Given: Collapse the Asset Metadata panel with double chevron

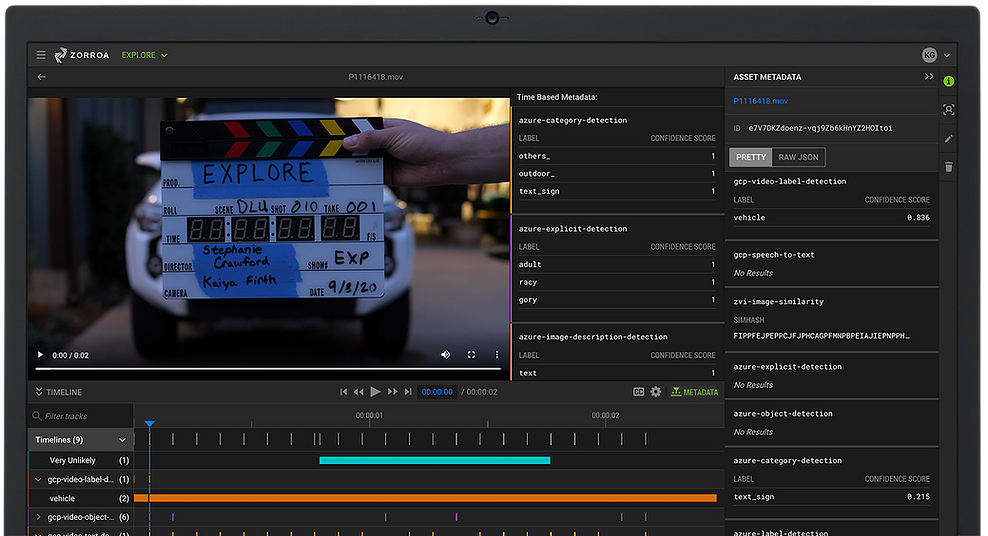Looking at the screenshot, I should (929, 77).
